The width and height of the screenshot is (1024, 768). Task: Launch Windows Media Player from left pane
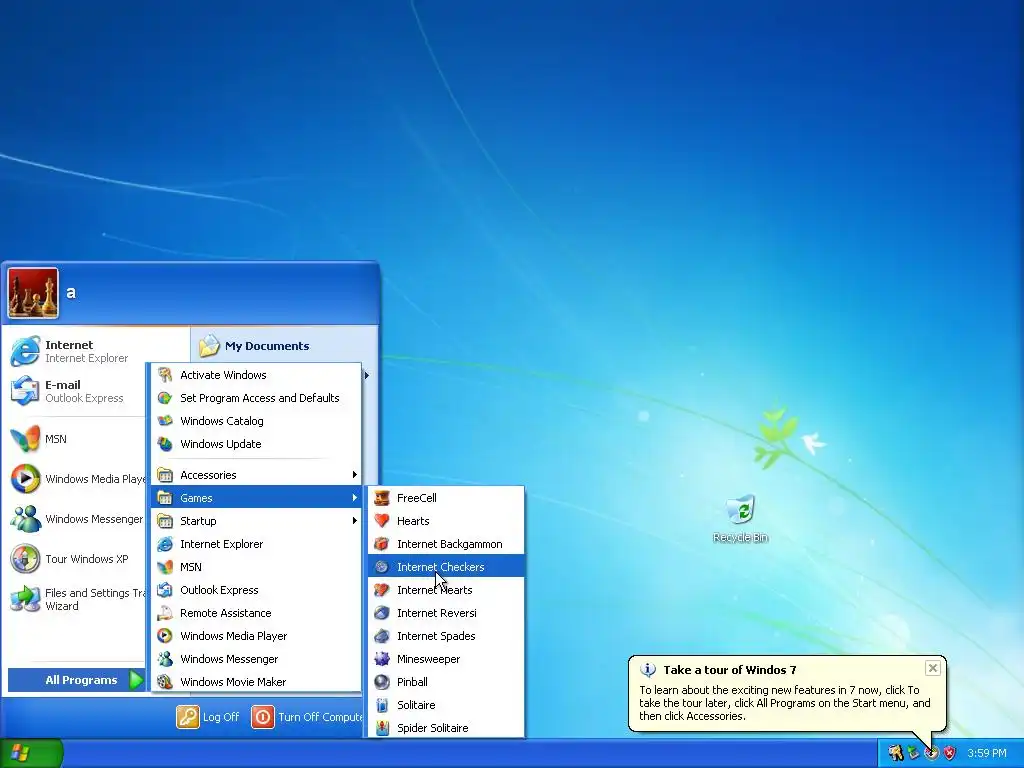(76, 479)
